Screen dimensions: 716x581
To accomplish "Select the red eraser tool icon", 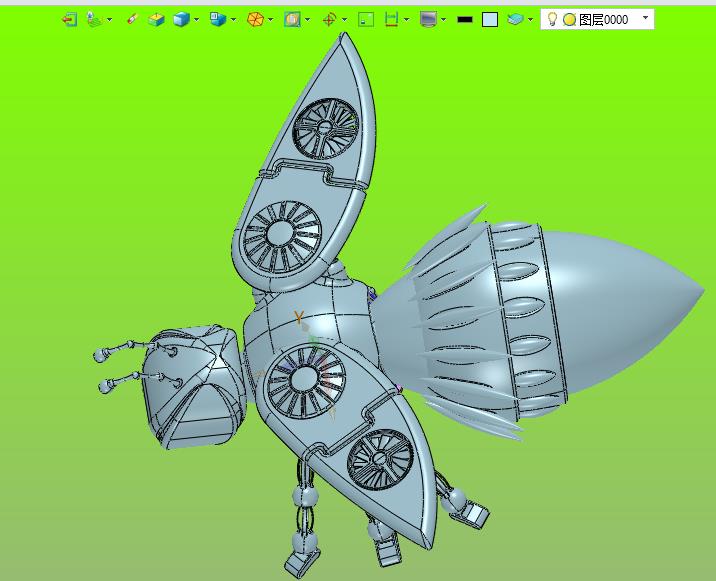I will pyautogui.click(x=132, y=19).
